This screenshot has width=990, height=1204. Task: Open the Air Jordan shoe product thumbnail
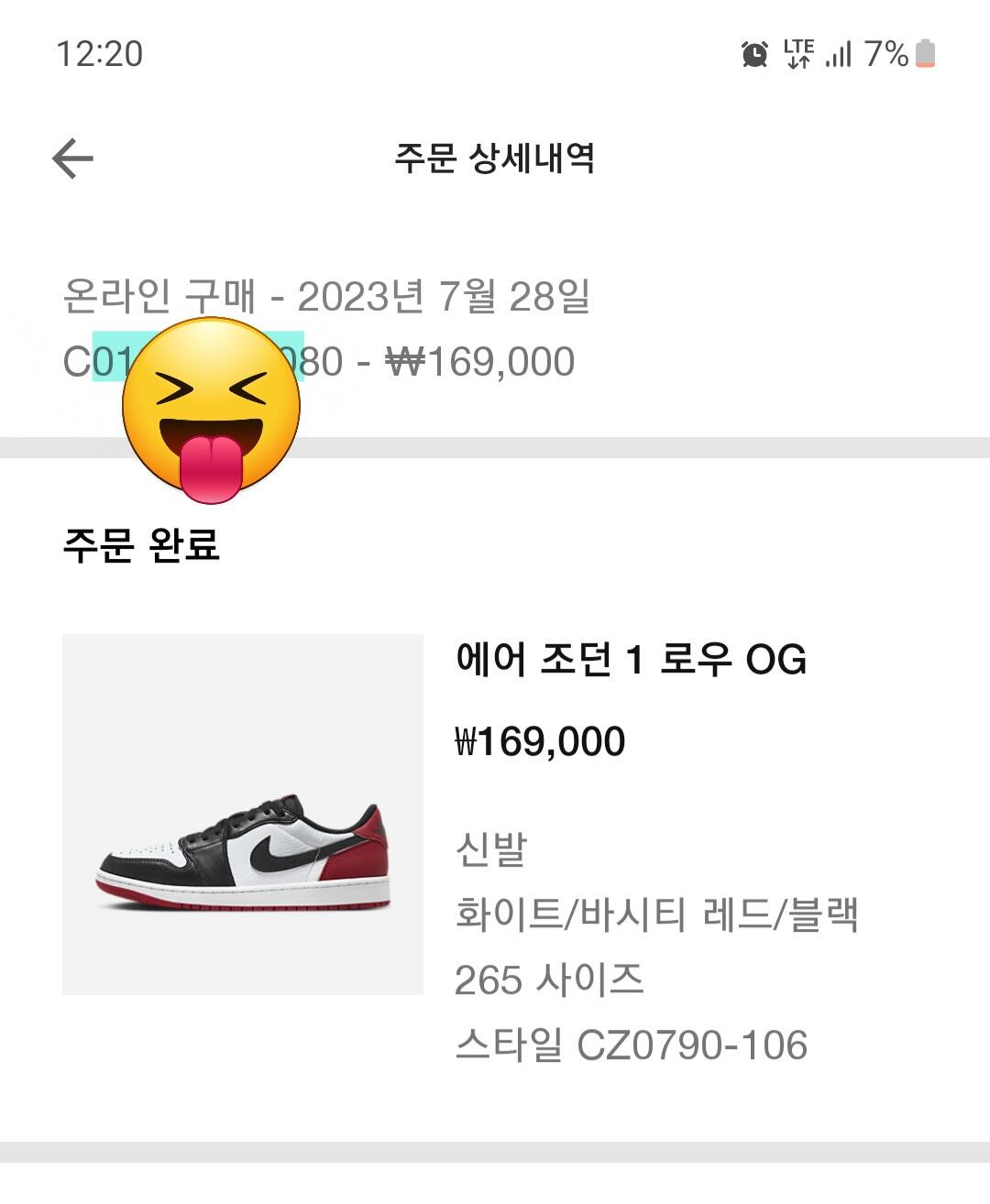(243, 814)
